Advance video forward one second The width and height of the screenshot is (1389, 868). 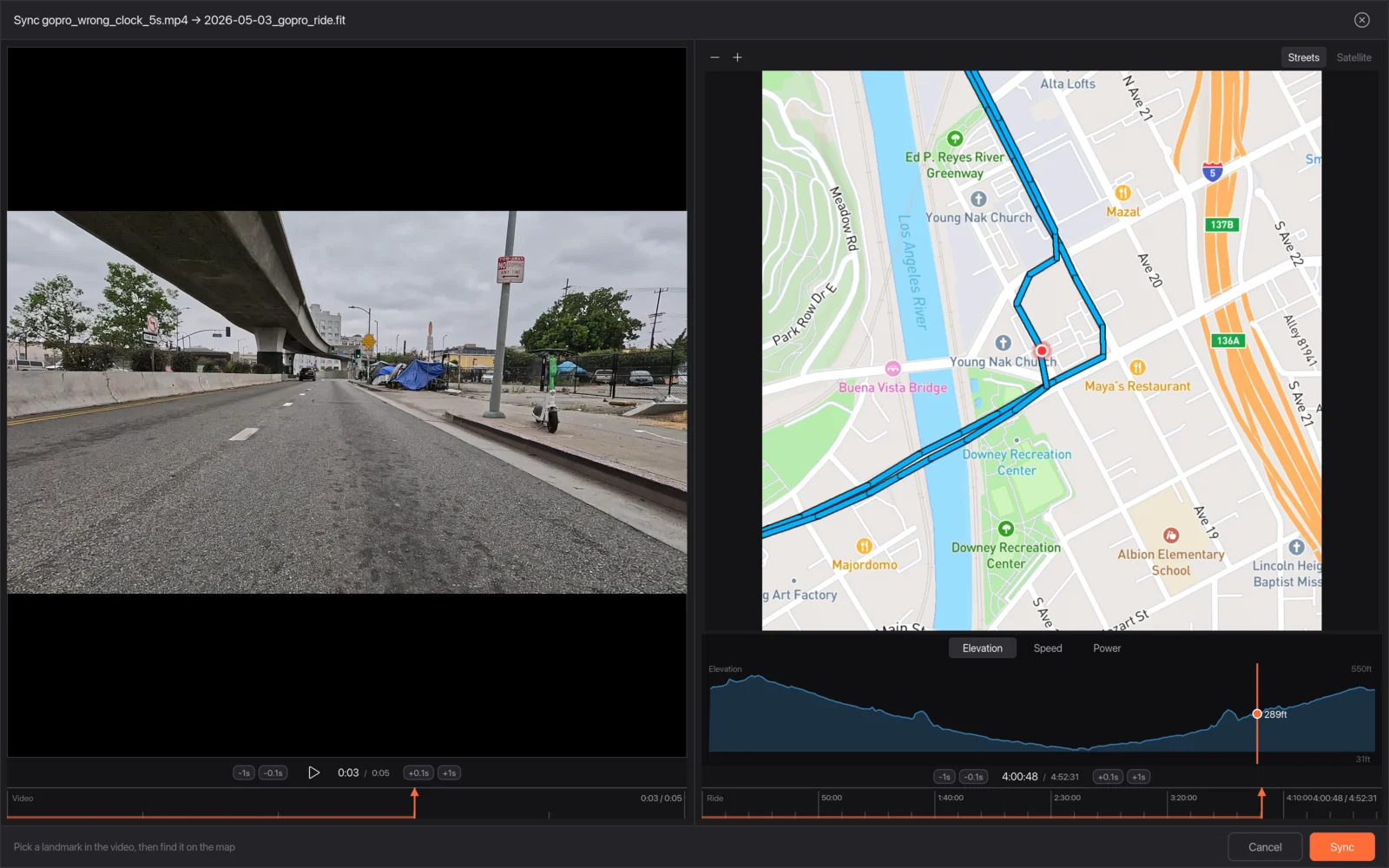tap(449, 773)
